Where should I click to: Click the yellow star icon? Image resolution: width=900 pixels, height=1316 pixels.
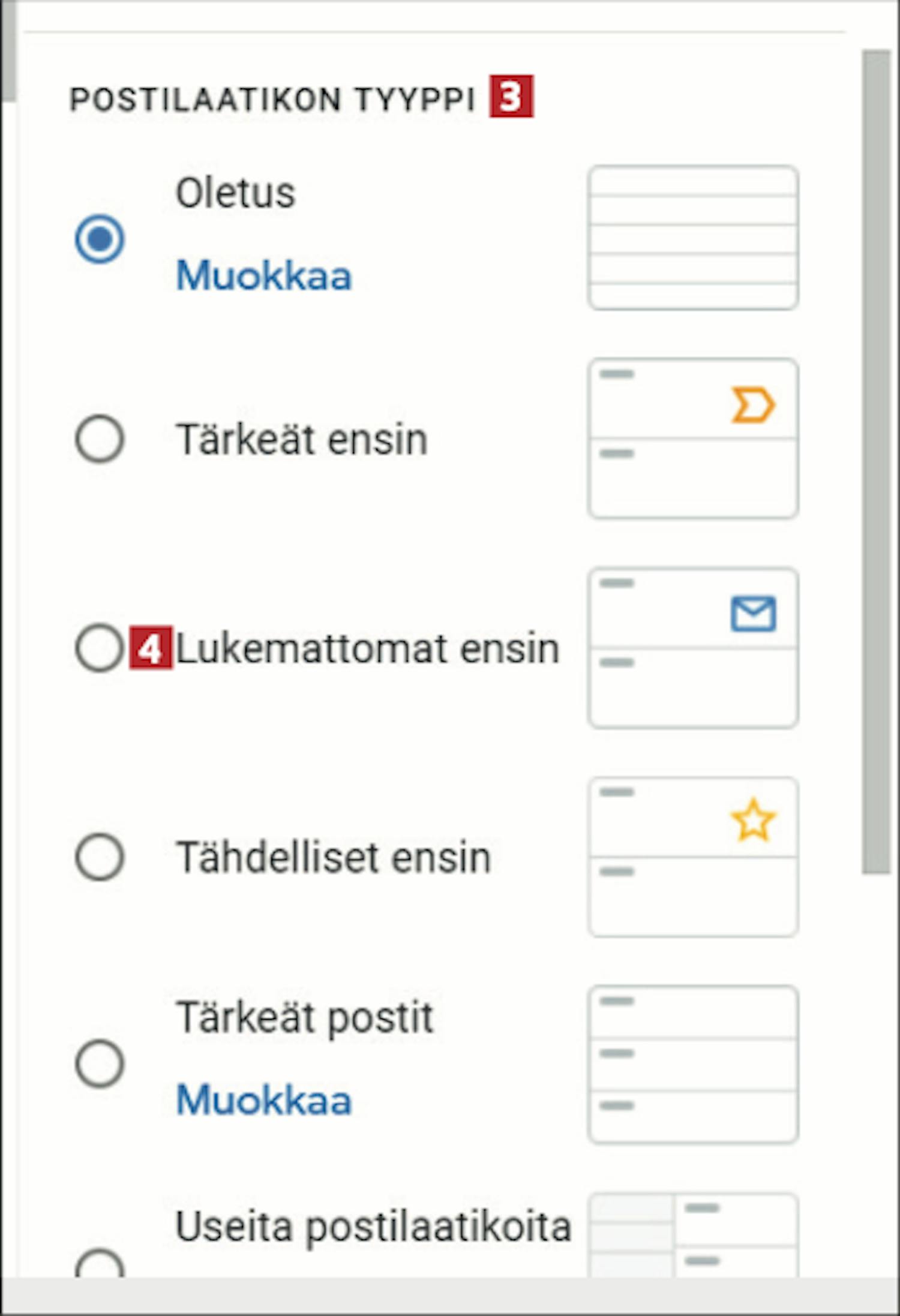[x=753, y=820]
